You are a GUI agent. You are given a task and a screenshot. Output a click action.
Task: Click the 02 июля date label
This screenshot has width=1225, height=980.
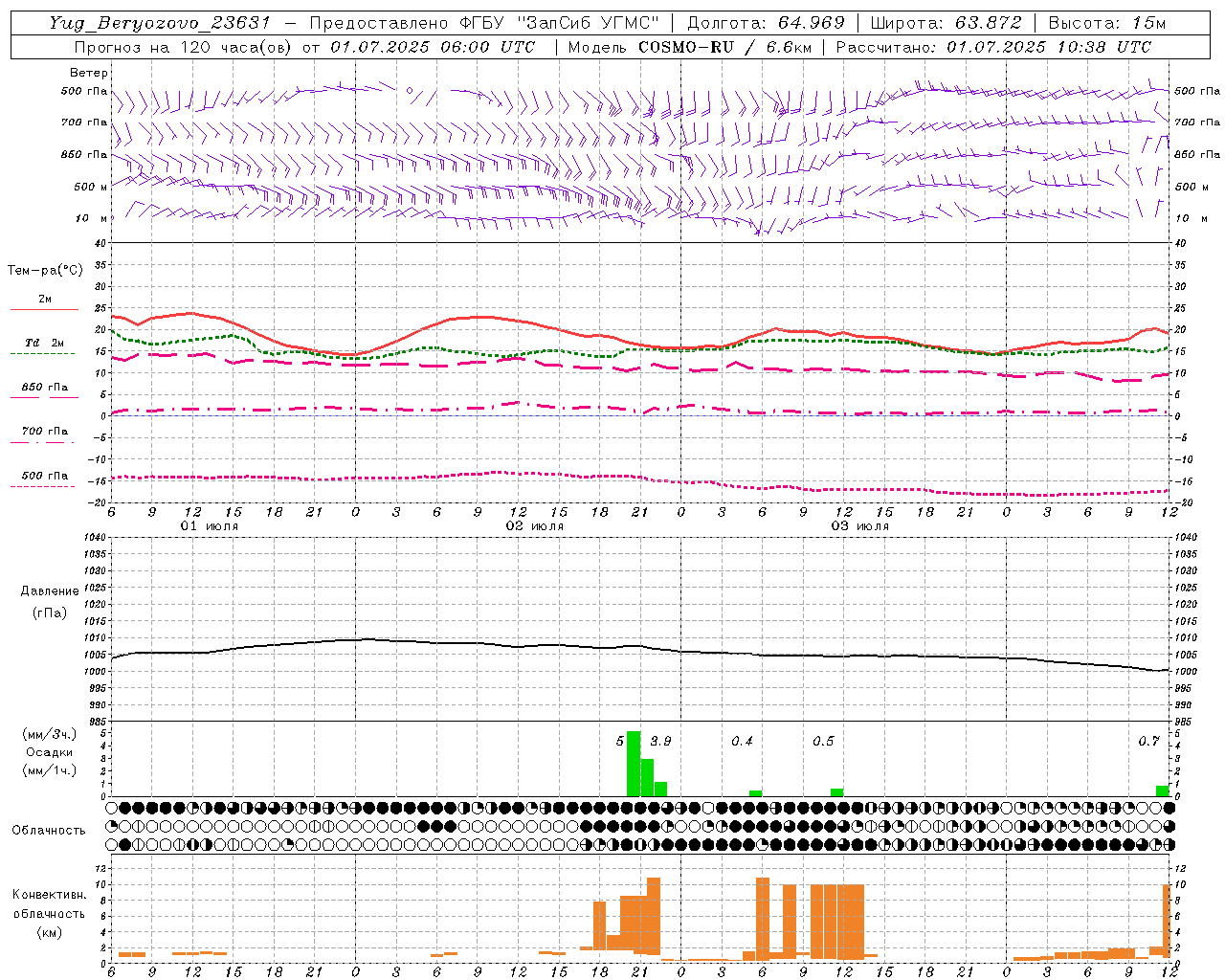tap(535, 526)
